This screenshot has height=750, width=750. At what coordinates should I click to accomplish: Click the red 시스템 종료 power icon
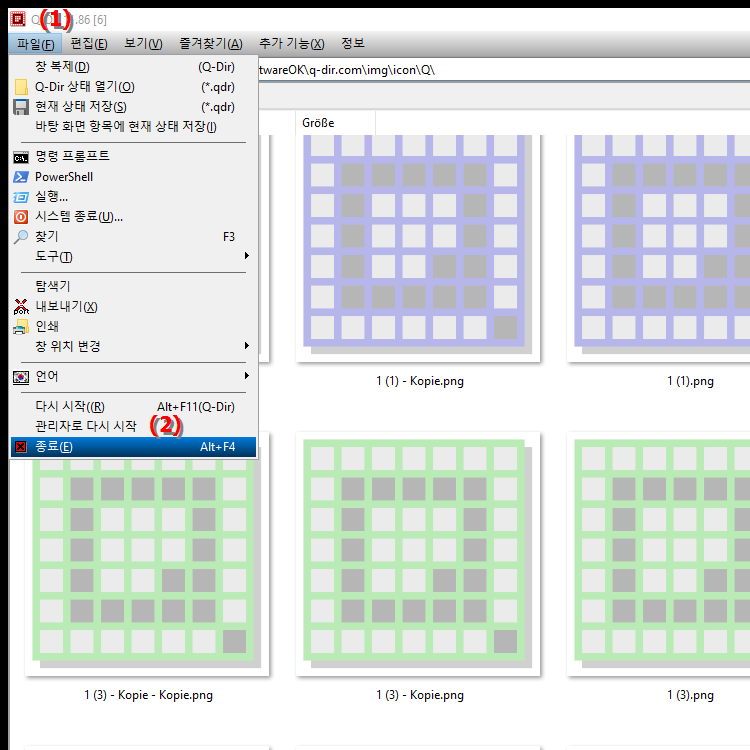click(x=21, y=217)
